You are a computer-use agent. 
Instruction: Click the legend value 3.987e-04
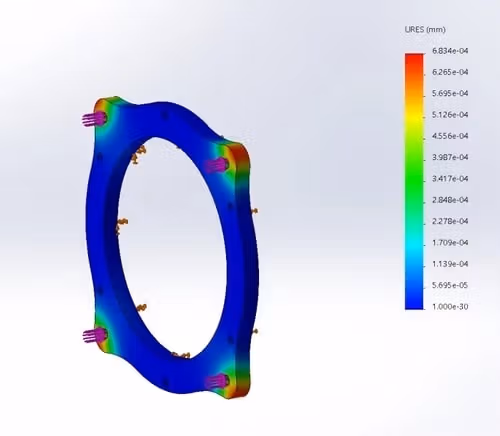[x=450, y=157]
